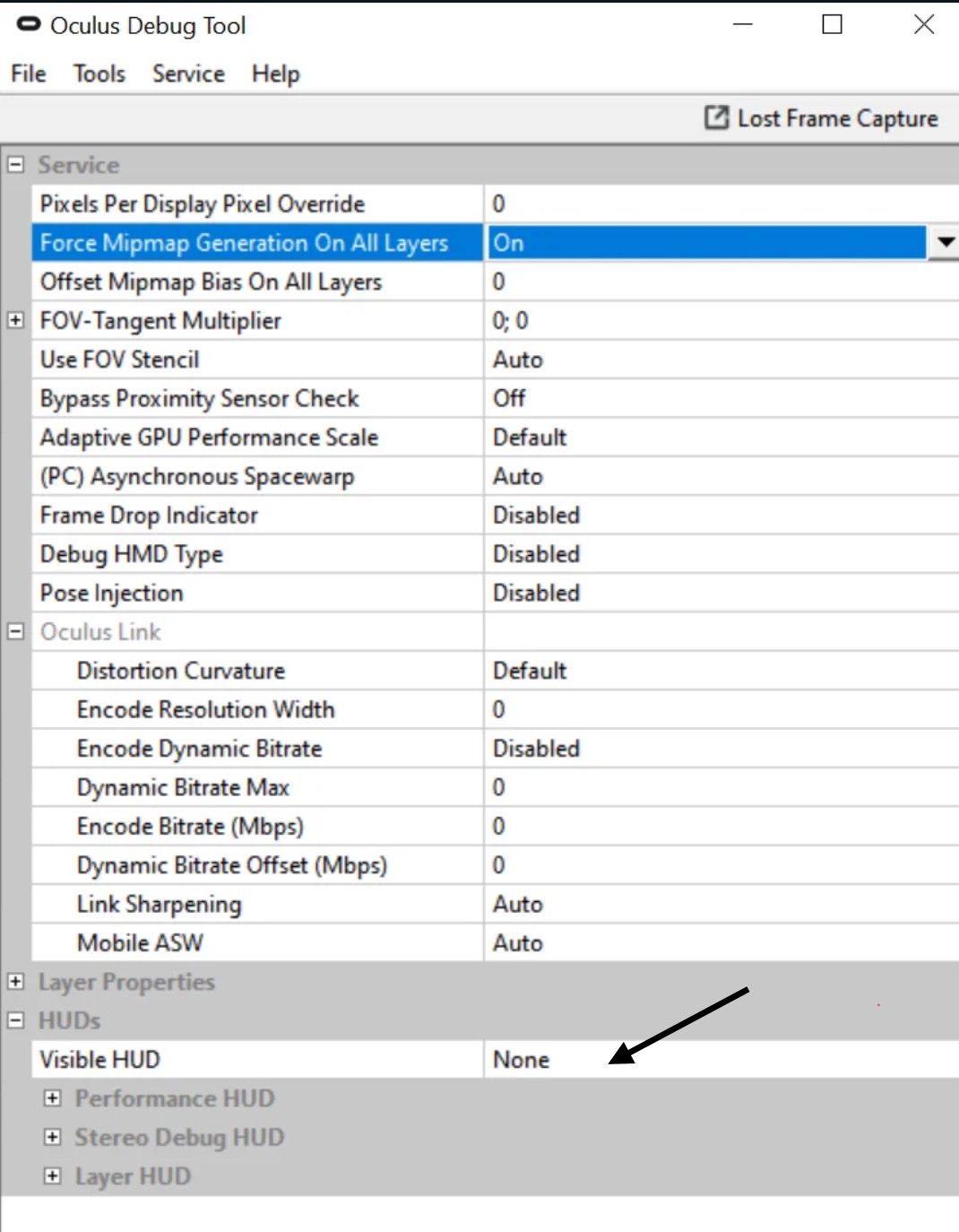The image size is (959, 1232).
Task: Collapse the Oculus Link section
Action: coord(15,631)
